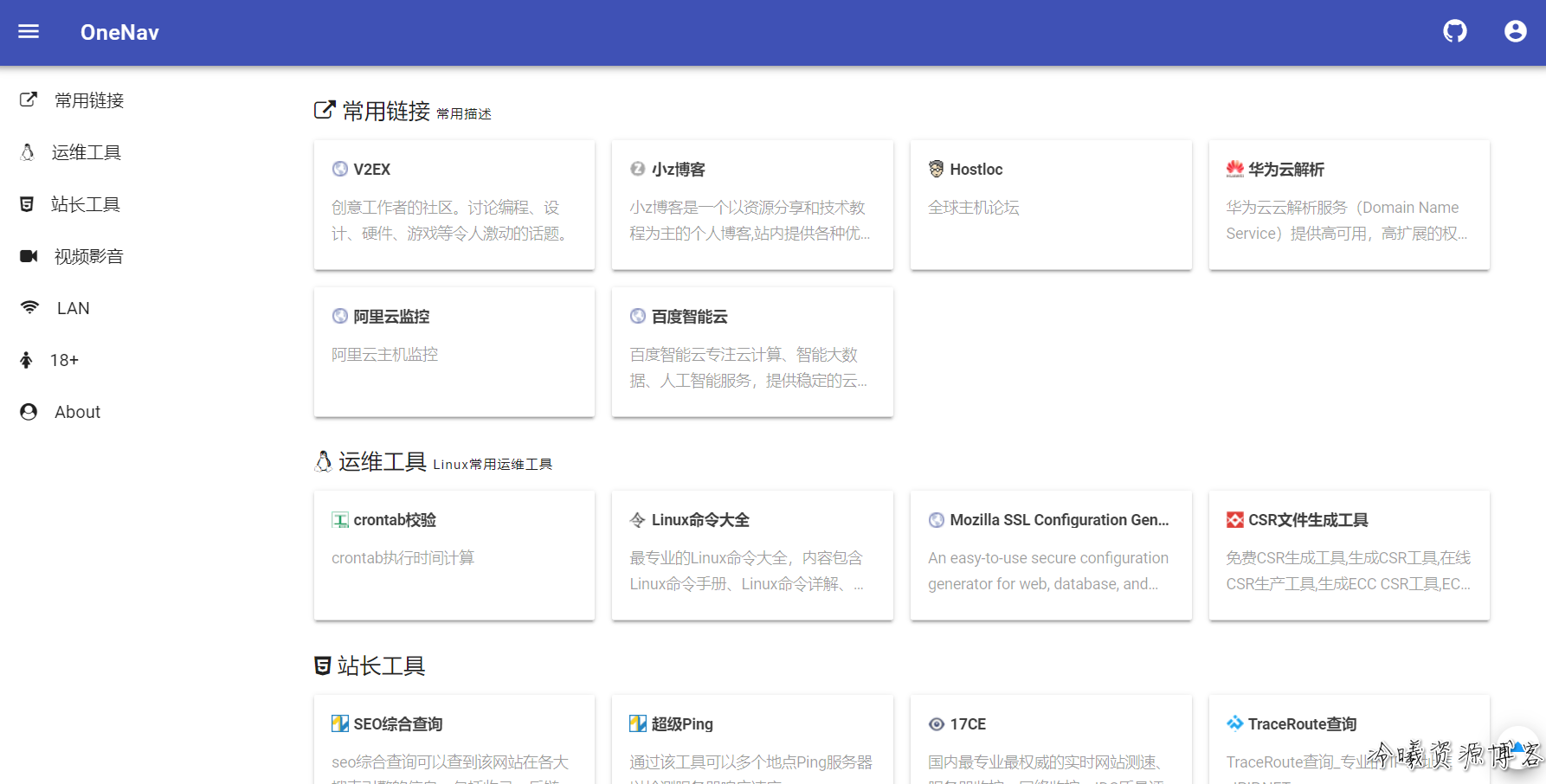Click the description text 阿里云主机监控
The width and height of the screenshot is (1546, 784).
click(385, 355)
